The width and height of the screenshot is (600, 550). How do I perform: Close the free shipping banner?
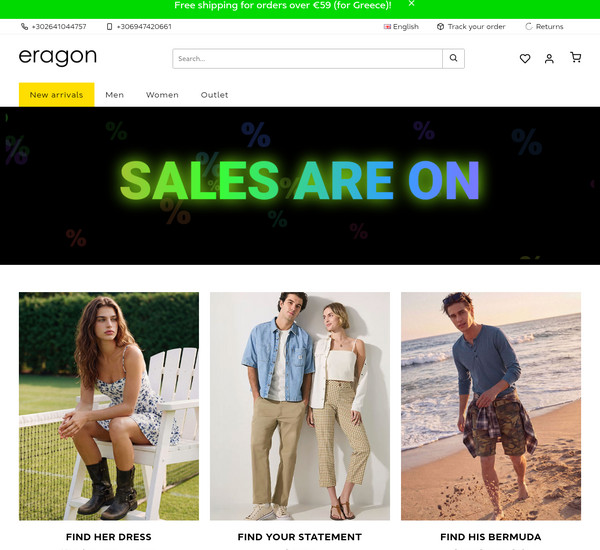click(411, 3)
